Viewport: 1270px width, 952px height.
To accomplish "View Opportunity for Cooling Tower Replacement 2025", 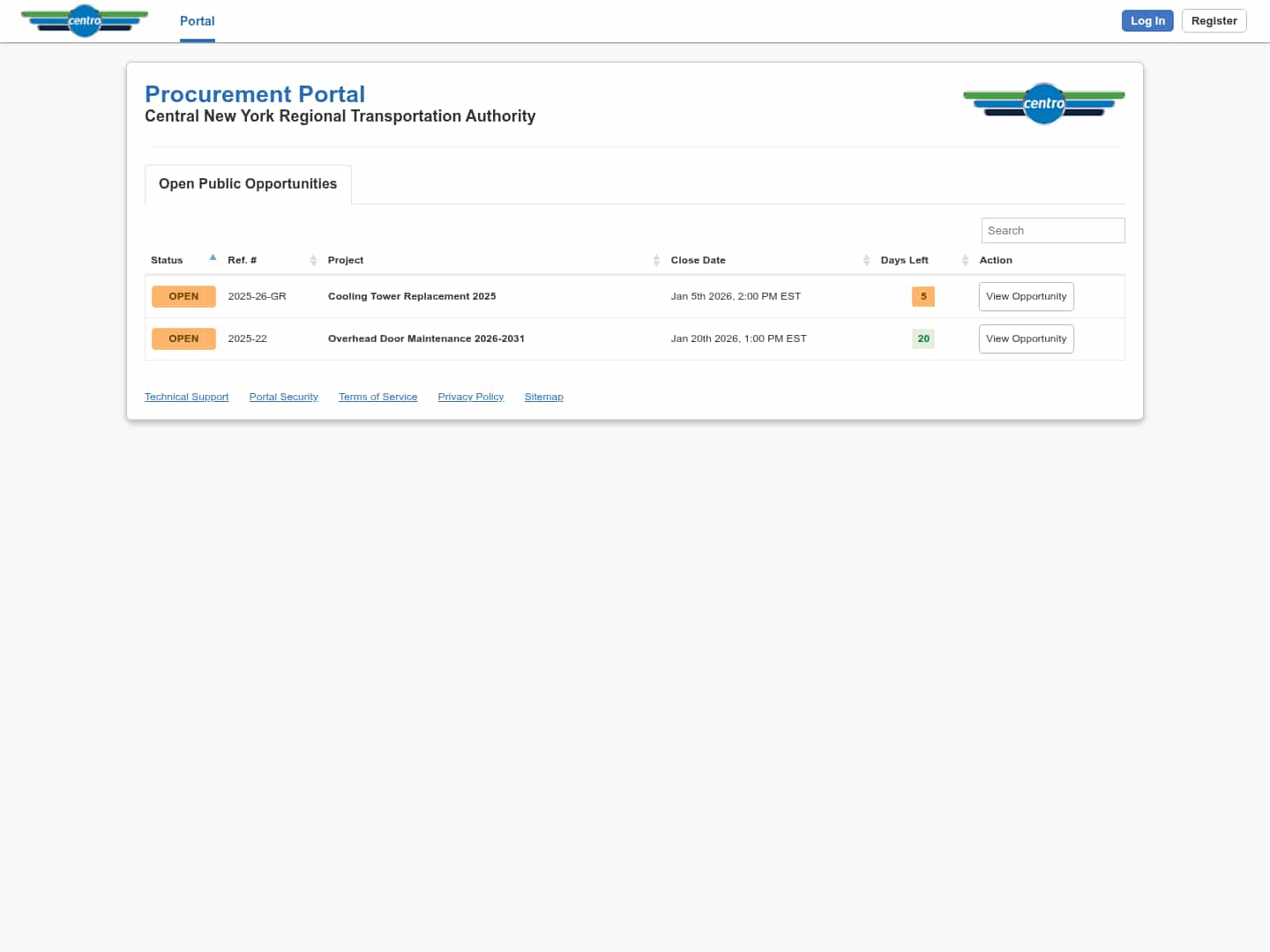I will (1026, 296).
